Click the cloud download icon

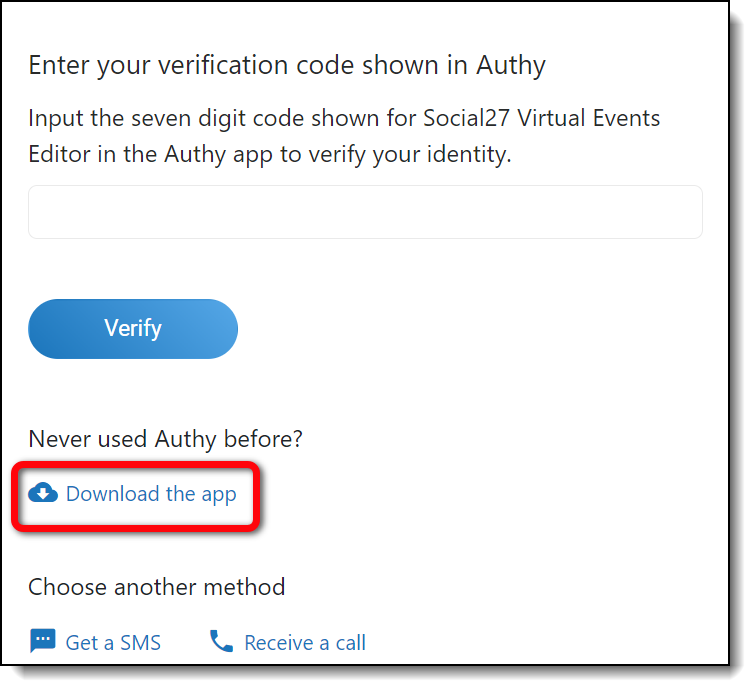[x=43, y=493]
